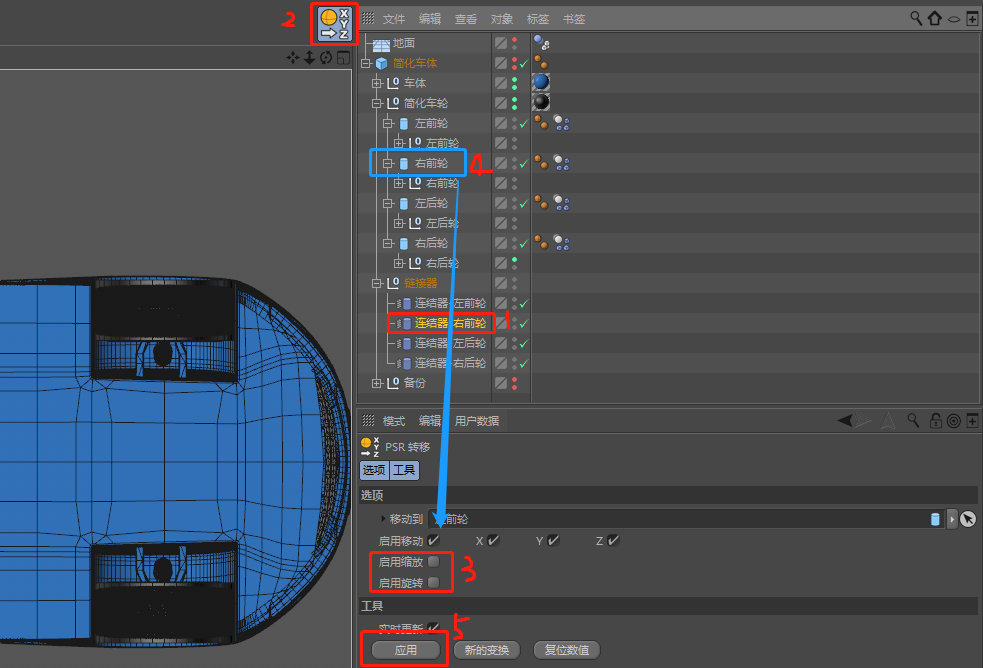Open the 模式 menu in Attribute Manager
Image resolution: width=983 pixels, height=668 pixels.
tap(394, 421)
